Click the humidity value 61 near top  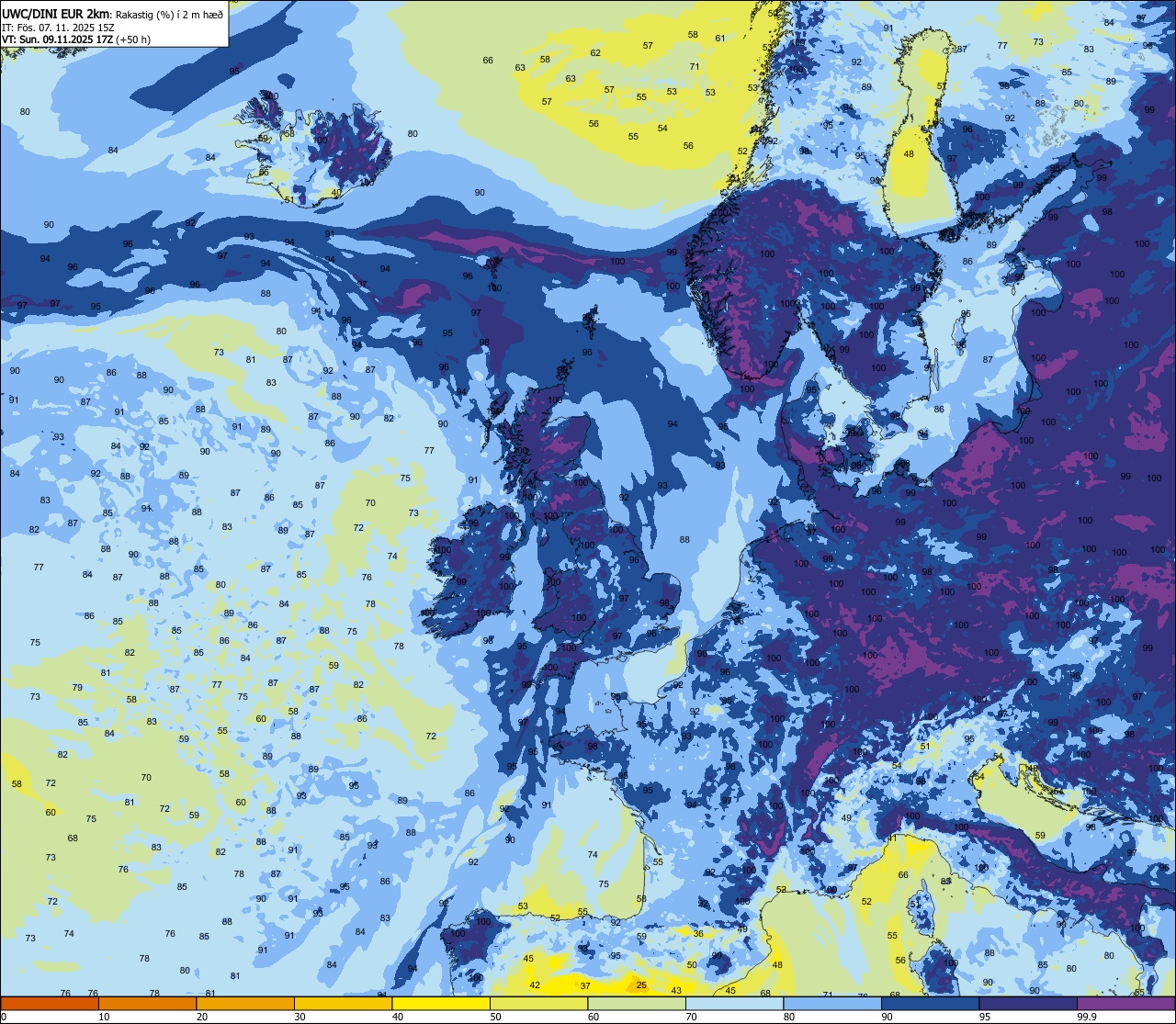720,38
